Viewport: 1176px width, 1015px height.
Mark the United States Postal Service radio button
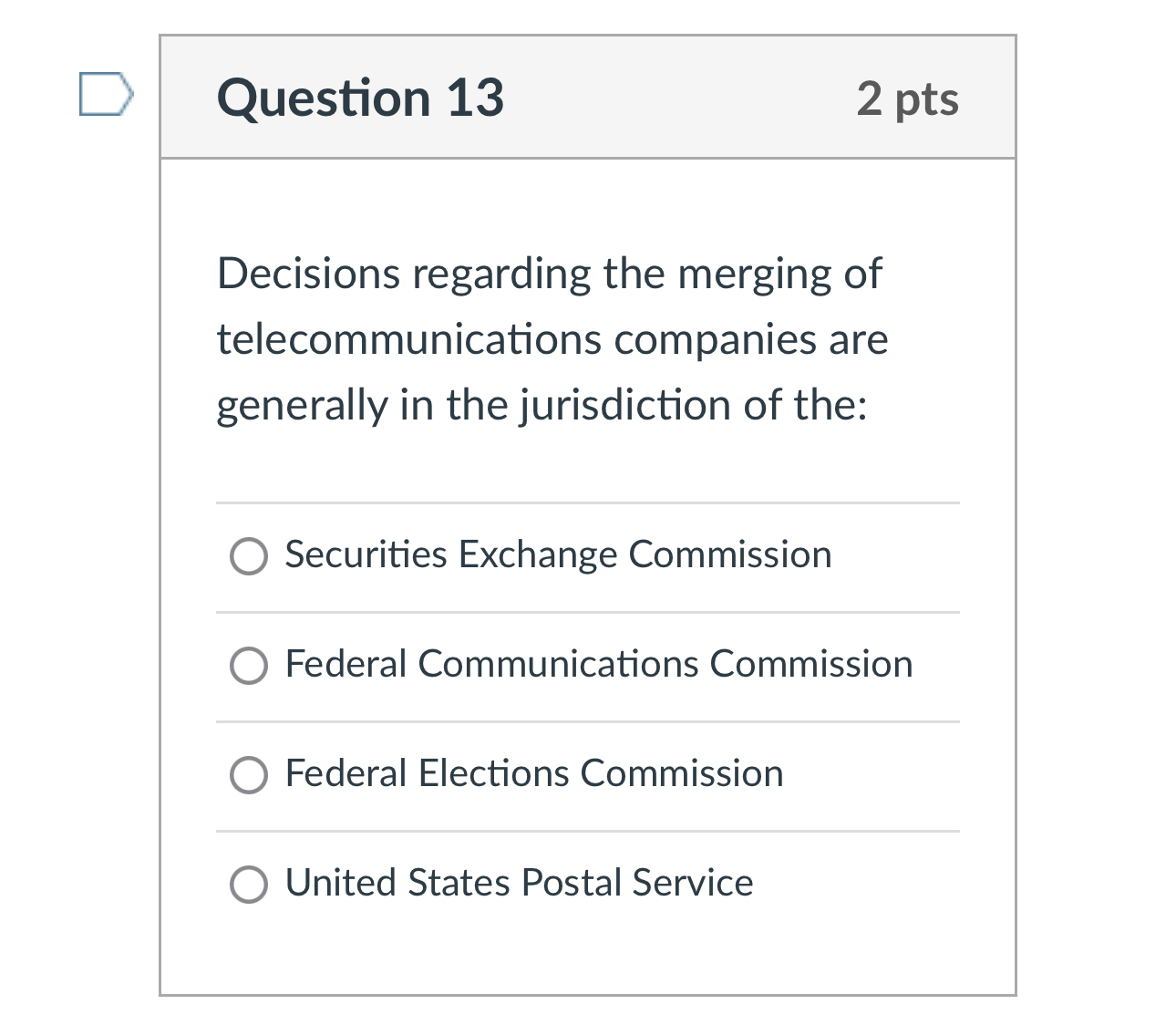249,885
